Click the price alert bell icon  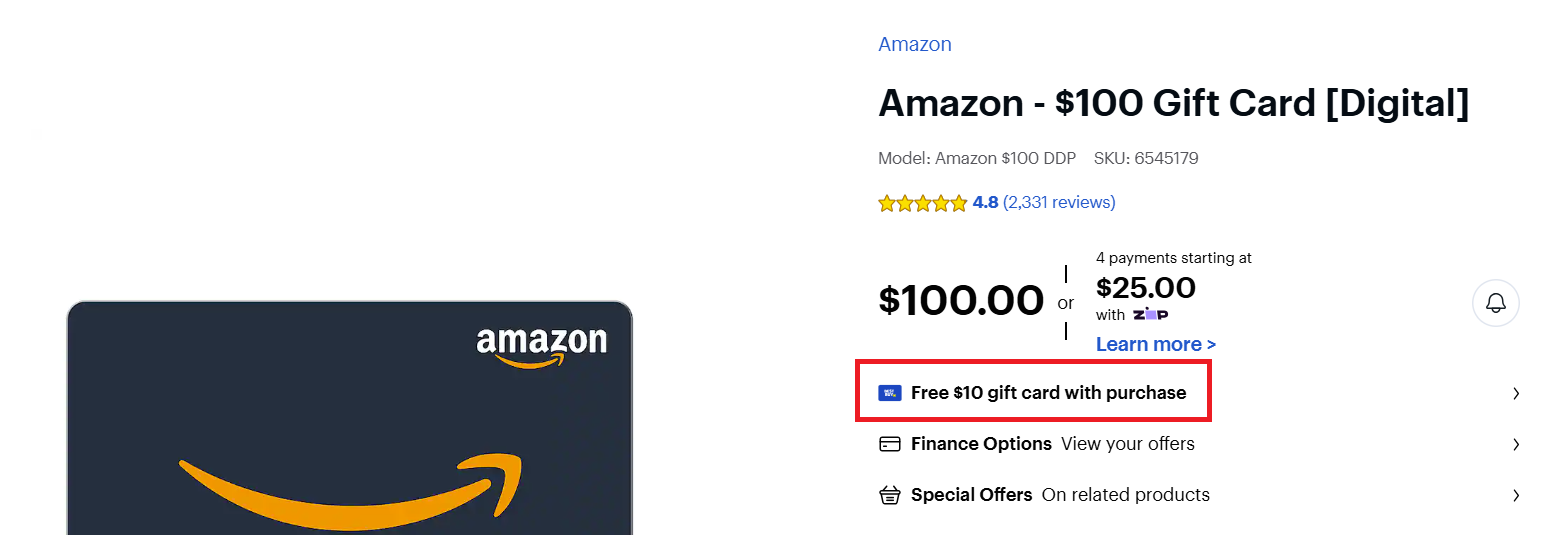(x=1495, y=303)
